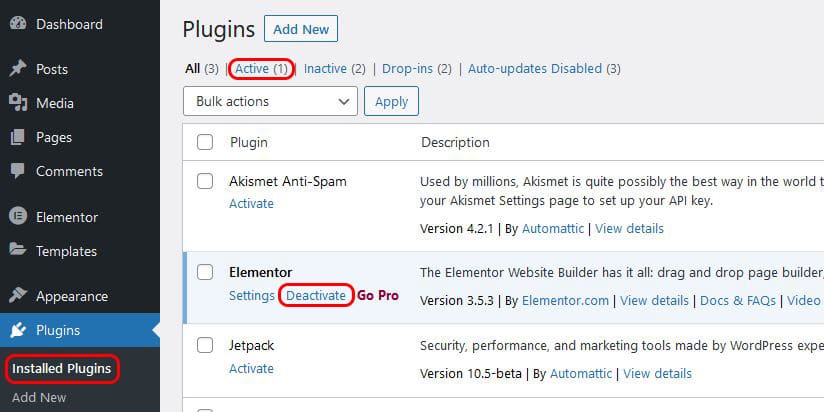Click the Version 10.5-beta text
Image resolution: width=824 pixels, height=412 pixels.
click(471, 374)
